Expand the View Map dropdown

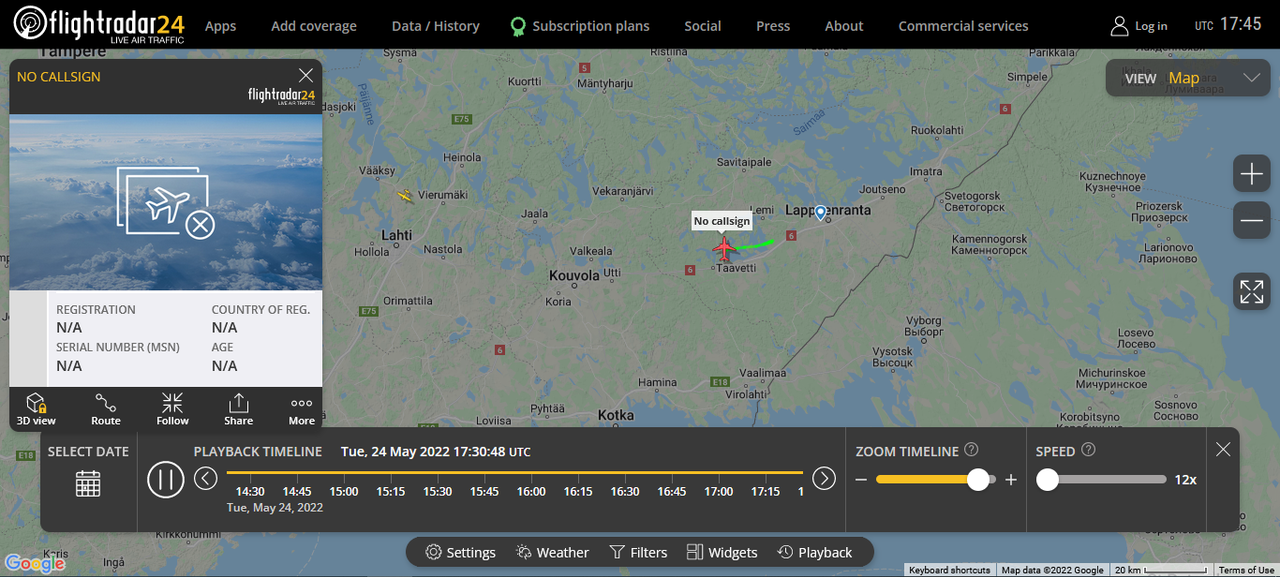pos(1251,78)
